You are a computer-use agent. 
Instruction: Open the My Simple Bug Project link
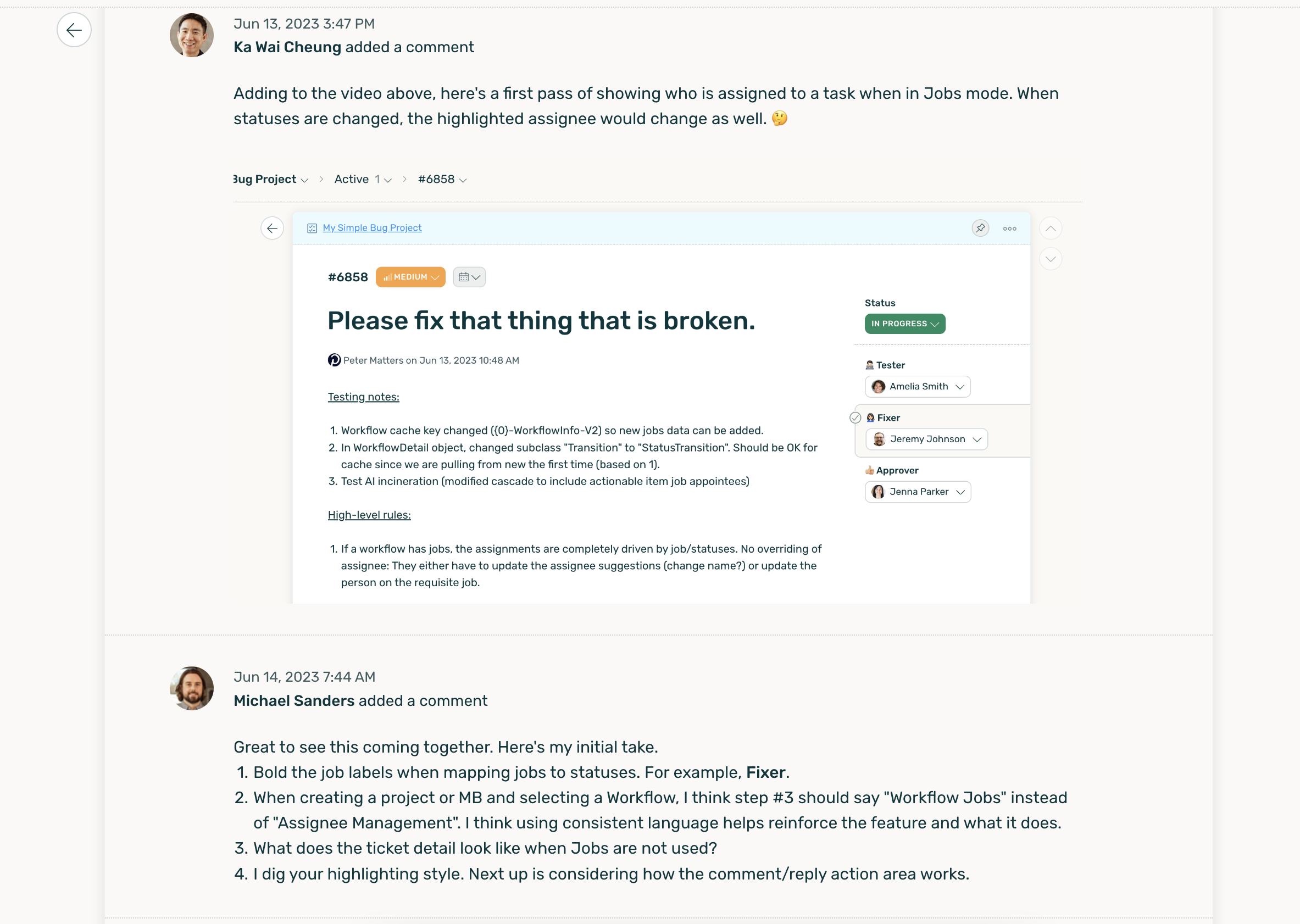click(x=372, y=228)
